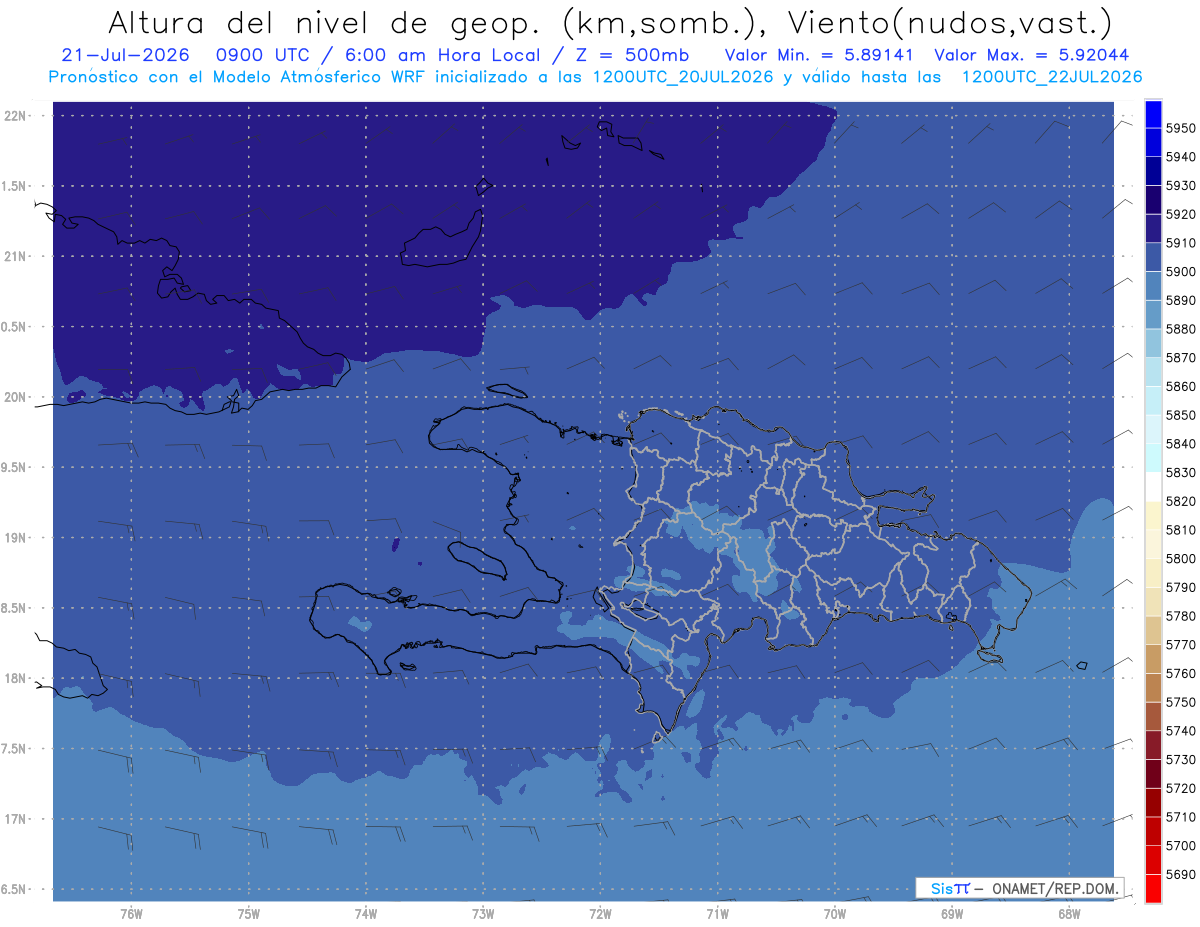Click the longitude label '73W'
Viewport: 1200px width, 927px height.
click(483, 913)
